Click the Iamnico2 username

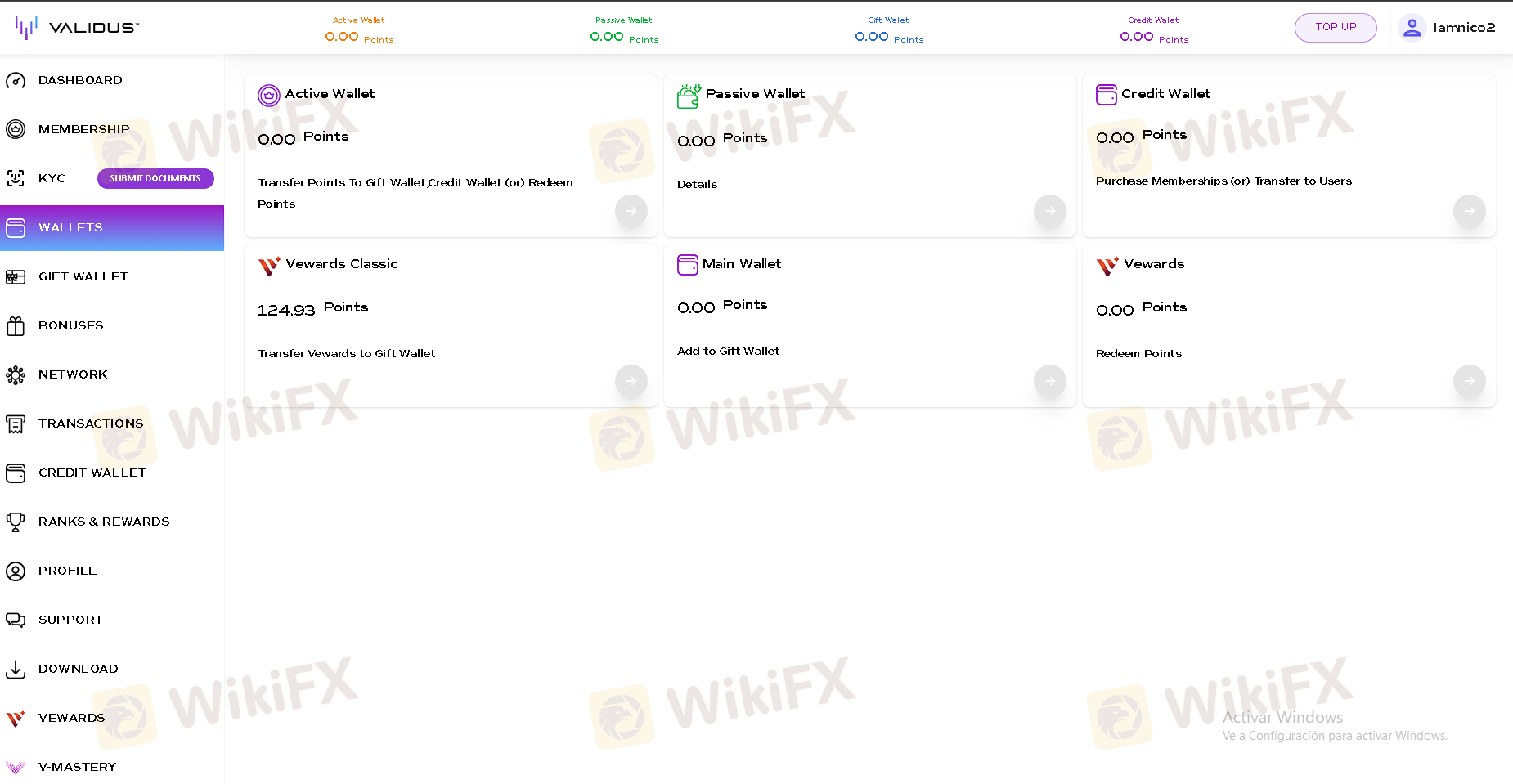coord(1464,28)
